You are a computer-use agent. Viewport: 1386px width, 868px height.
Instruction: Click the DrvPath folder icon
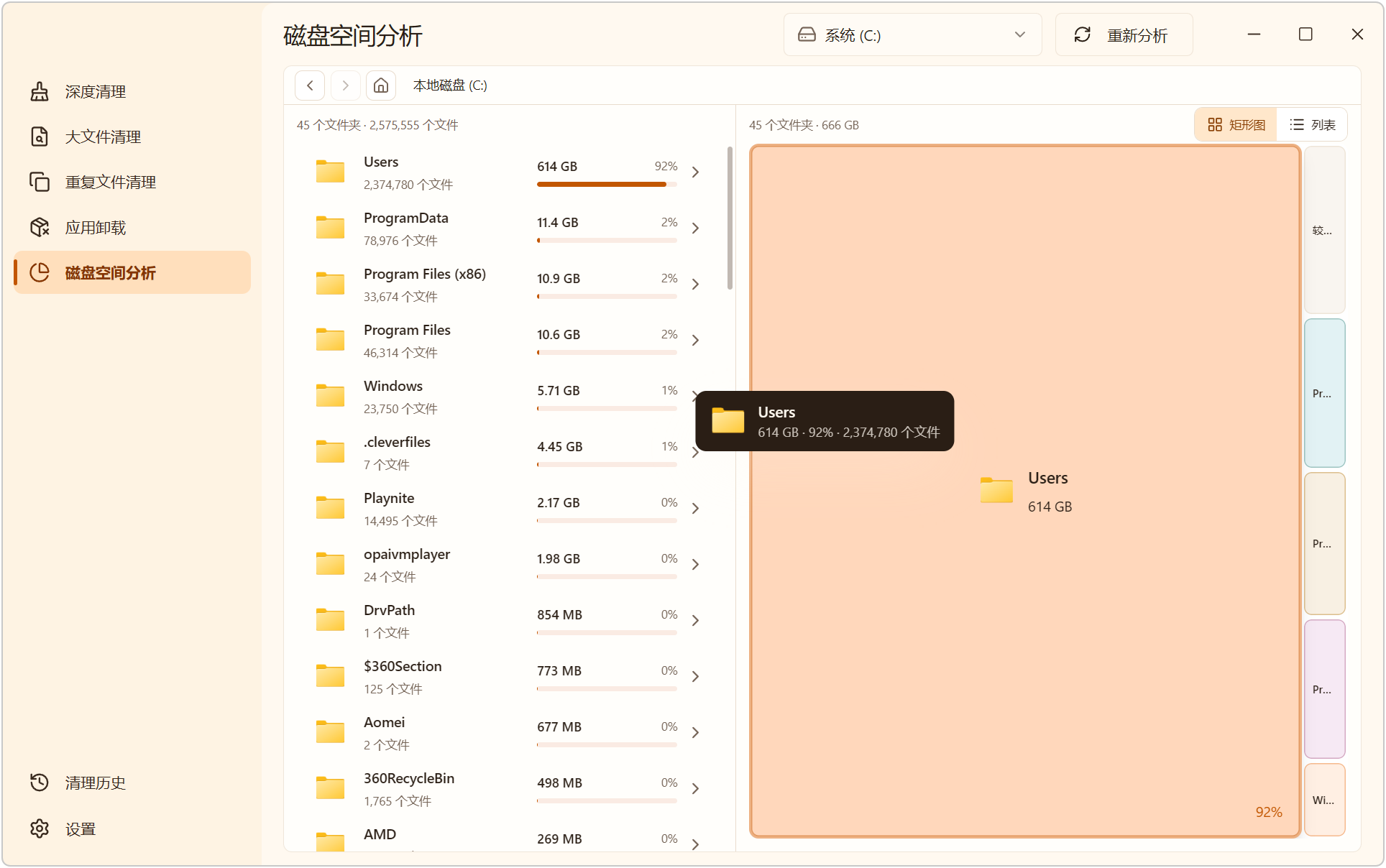coord(331,620)
